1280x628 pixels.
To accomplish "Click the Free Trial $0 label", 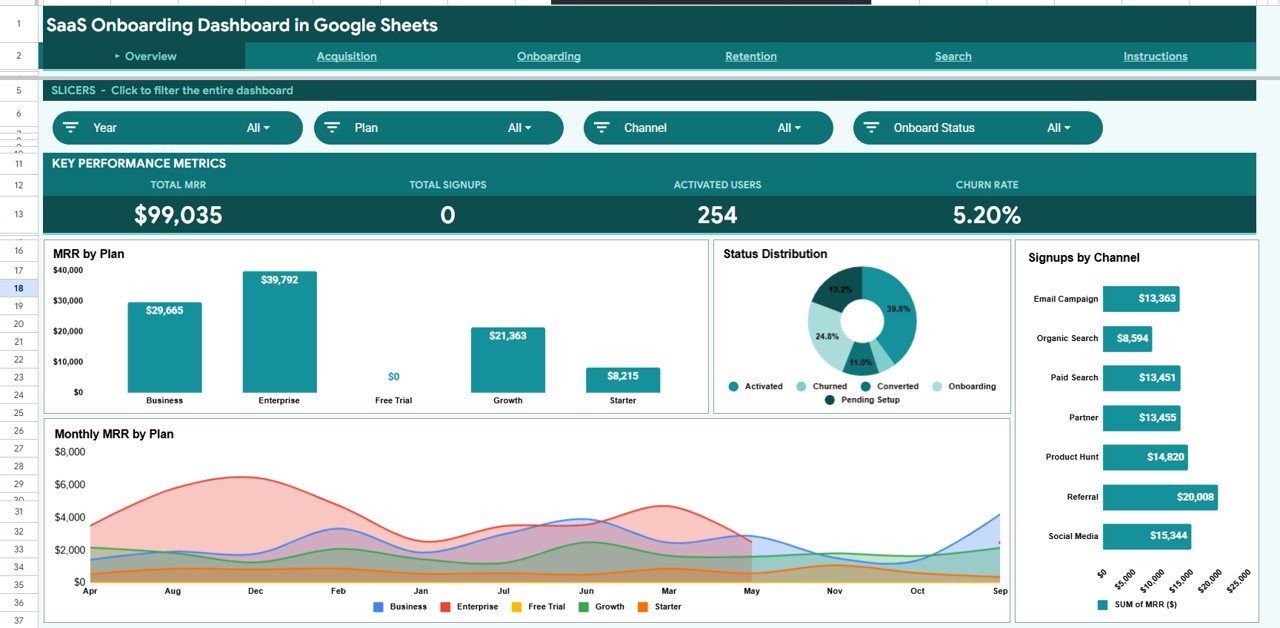I will 394,377.
